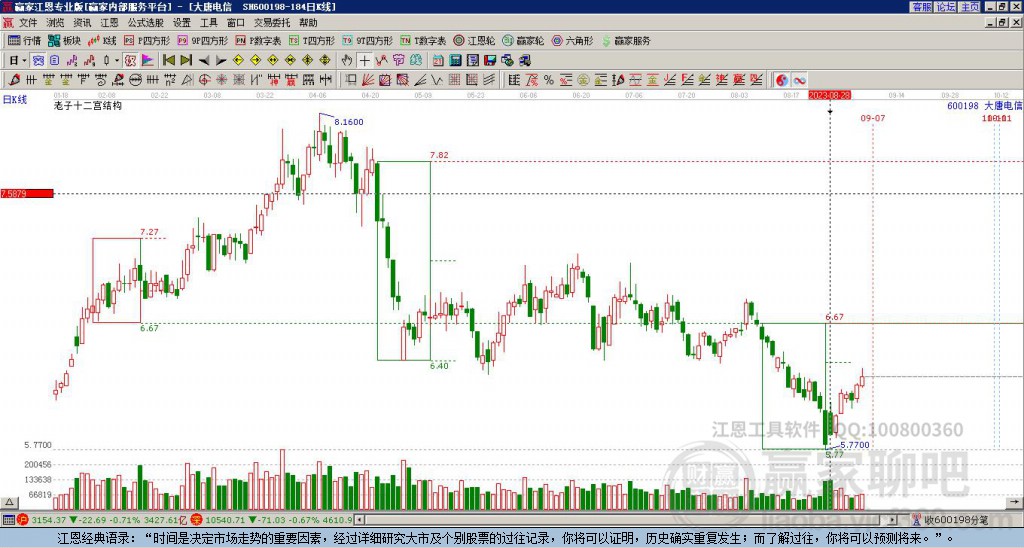Open the 资讯 menu
The height and width of the screenshot is (548, 1024).
[x=82, y=23]
